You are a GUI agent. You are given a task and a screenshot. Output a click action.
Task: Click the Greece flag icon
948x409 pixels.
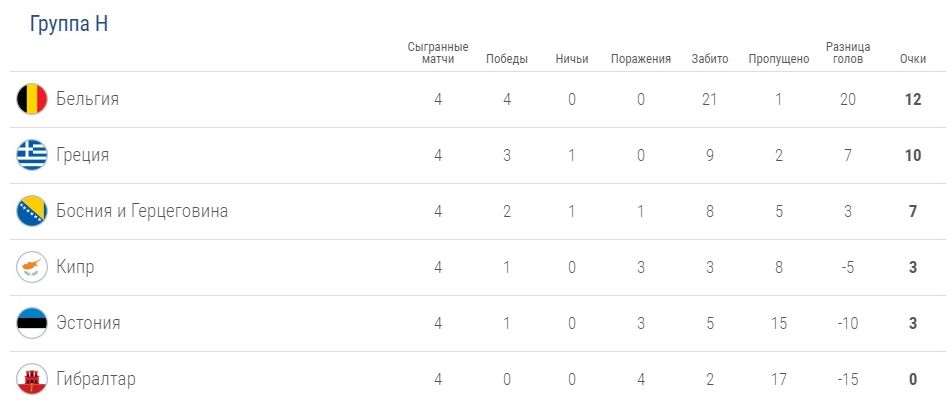(x=32, y=155)
